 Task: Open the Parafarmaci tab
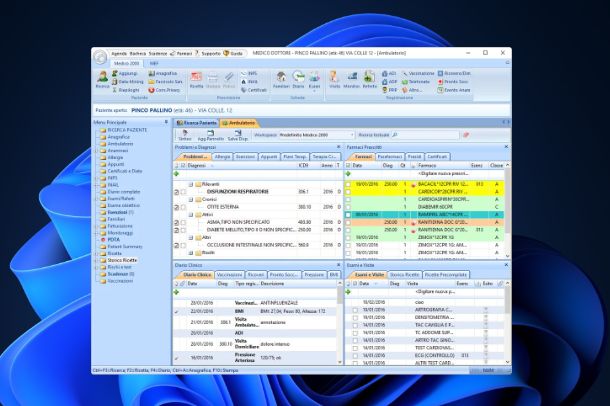click(x=390, y=157)
